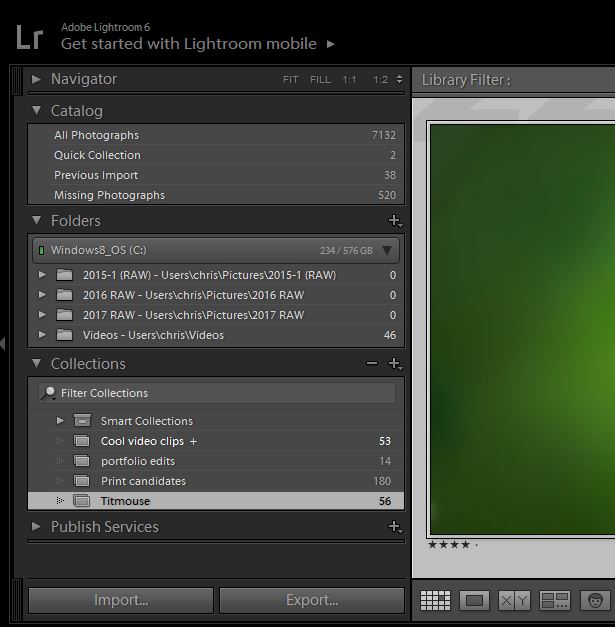Click plus icon to add collection
615x627 pixels.
point(394,364)
